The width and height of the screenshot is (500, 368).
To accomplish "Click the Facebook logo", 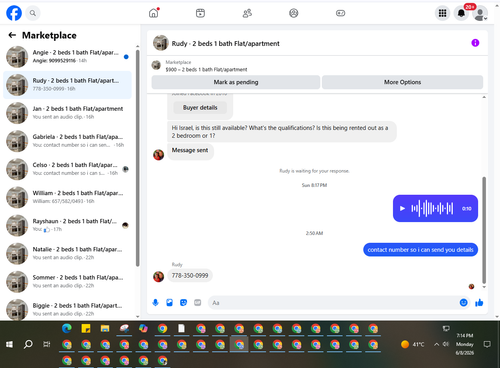I will pos(14,13).
